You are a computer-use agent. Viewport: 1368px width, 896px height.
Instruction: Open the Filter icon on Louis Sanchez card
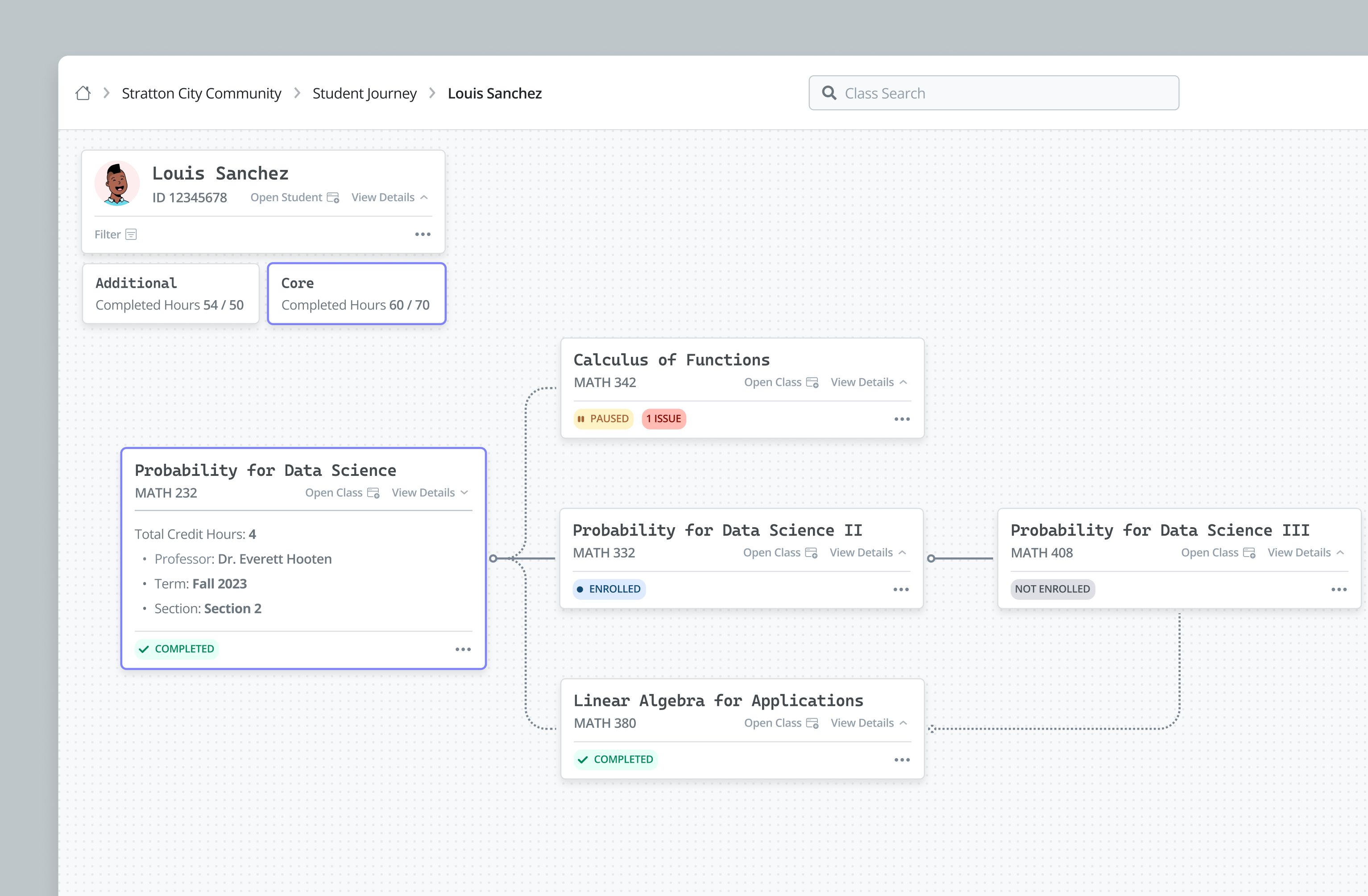(131, 234)
